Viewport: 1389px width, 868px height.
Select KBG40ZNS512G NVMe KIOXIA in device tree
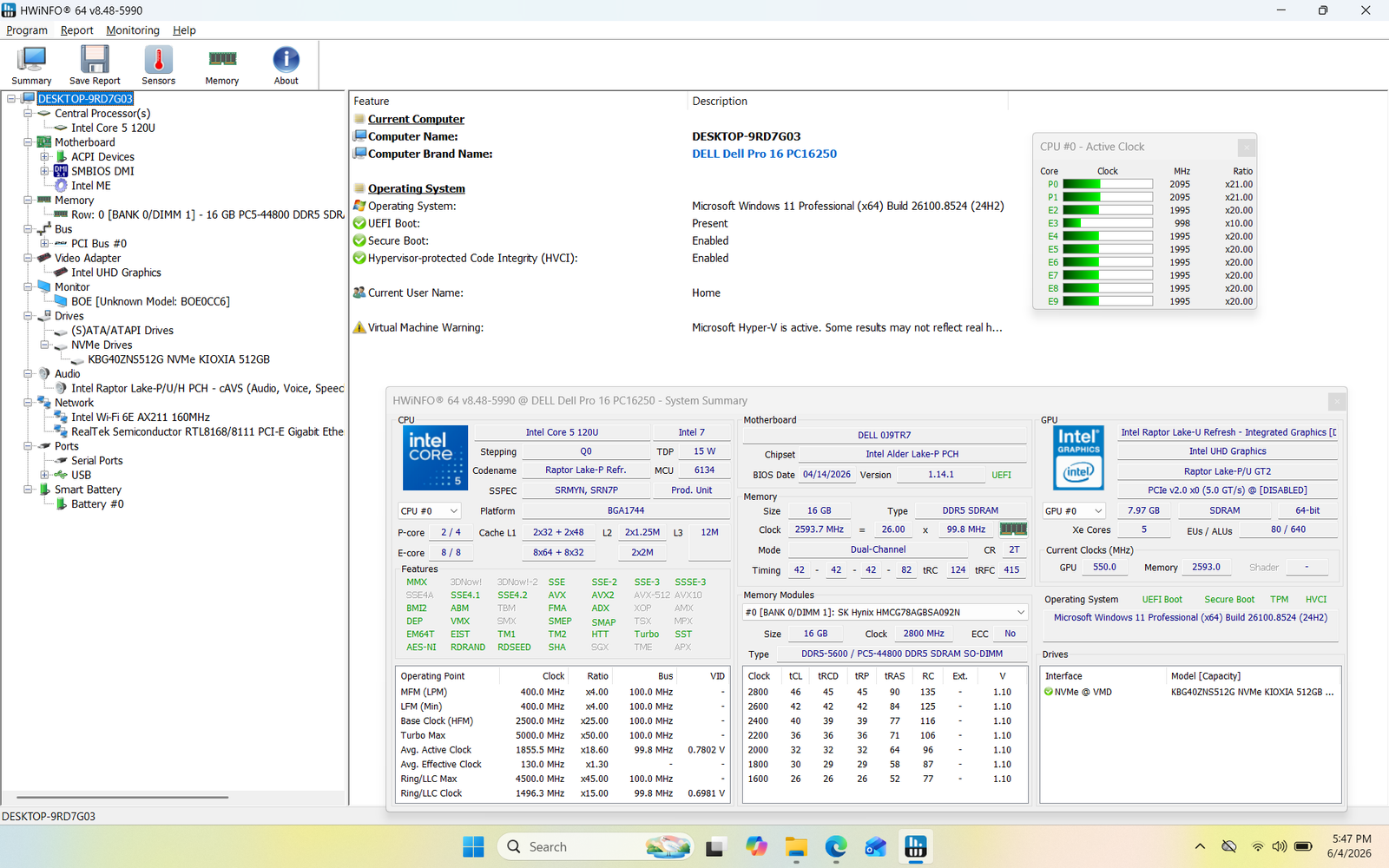(179, 359)
